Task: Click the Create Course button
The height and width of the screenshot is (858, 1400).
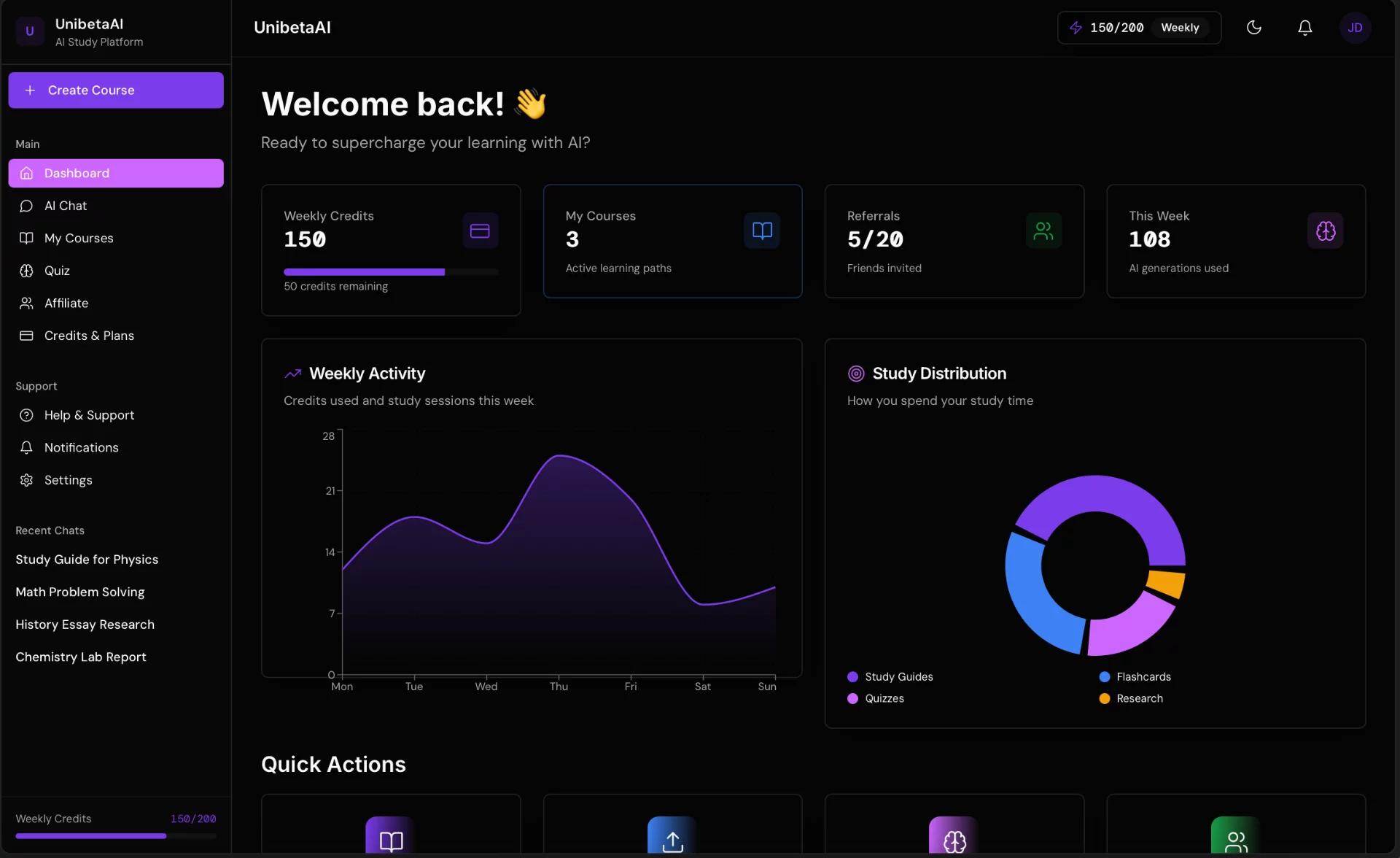Action: pos(116,90)
